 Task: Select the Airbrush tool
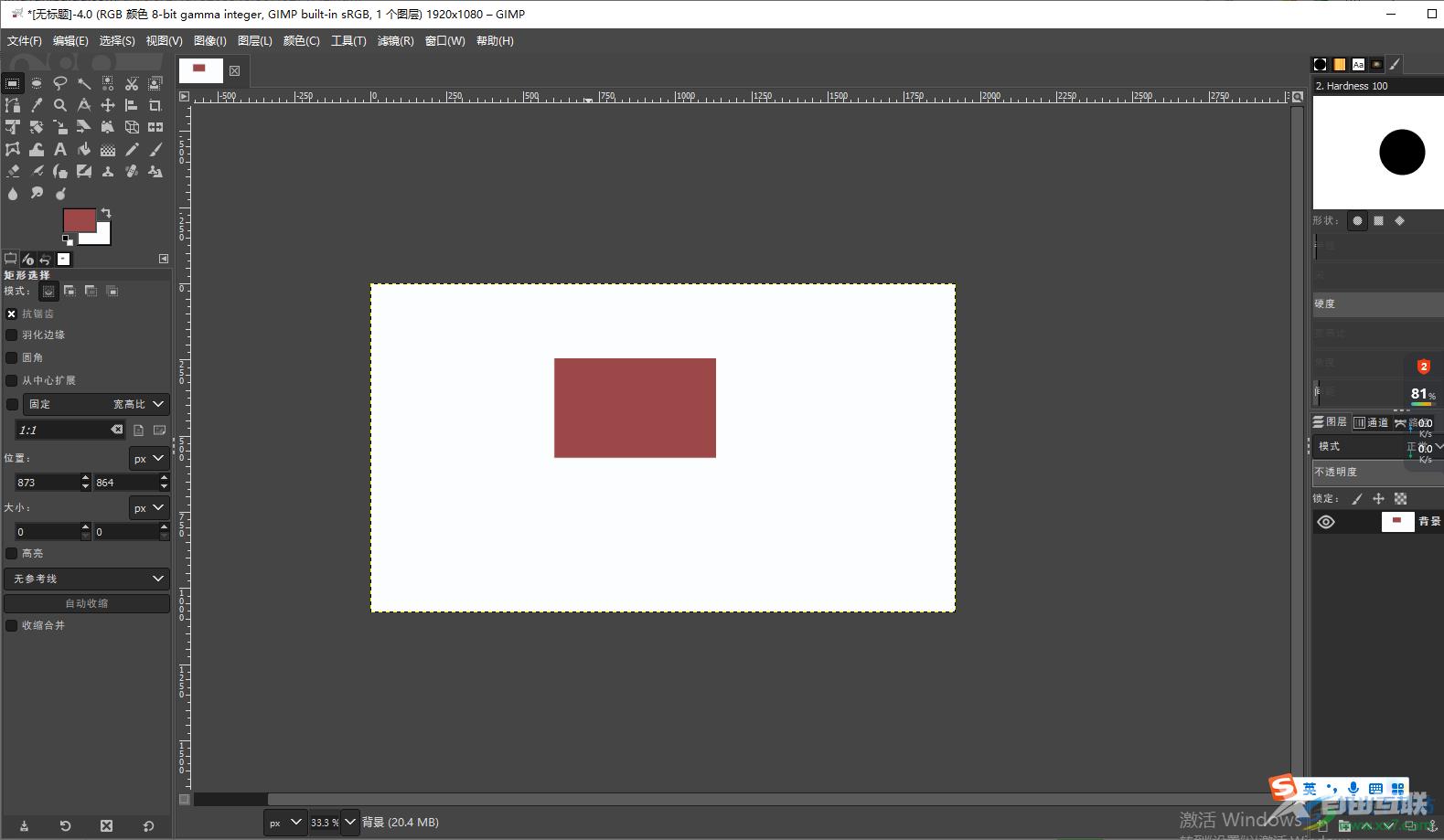[x=37, y=171]
